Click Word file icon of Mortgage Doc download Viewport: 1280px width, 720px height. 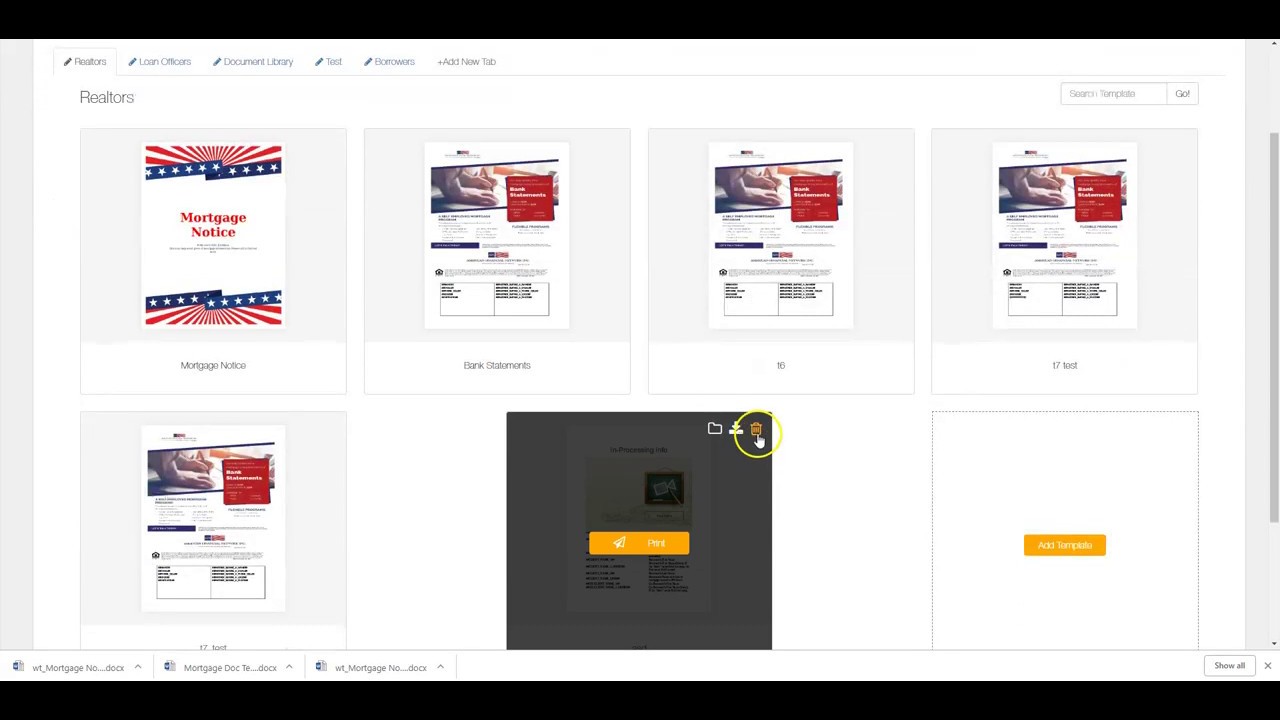point(169,667)
